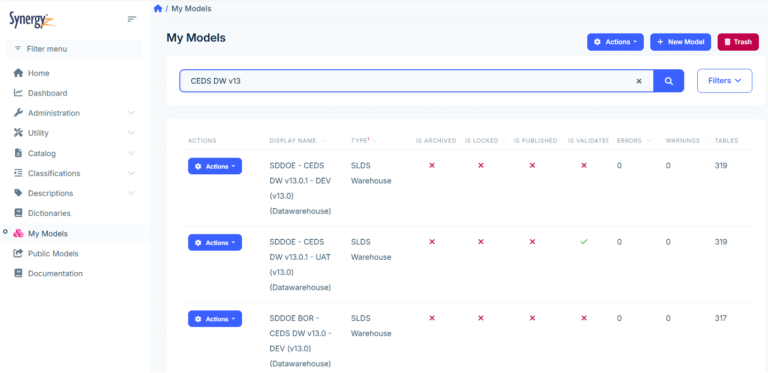Click the magnifier search button

pos(669,81)
